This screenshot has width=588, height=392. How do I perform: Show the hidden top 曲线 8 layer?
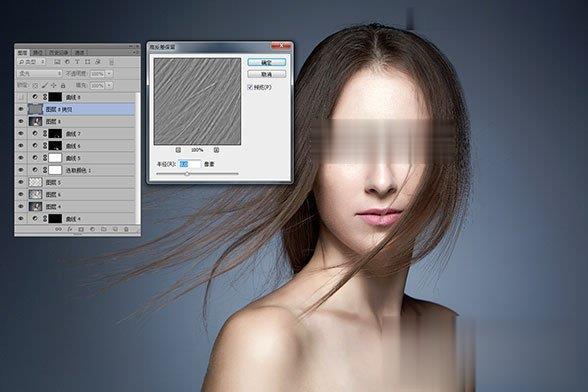(x=21, y=97)
